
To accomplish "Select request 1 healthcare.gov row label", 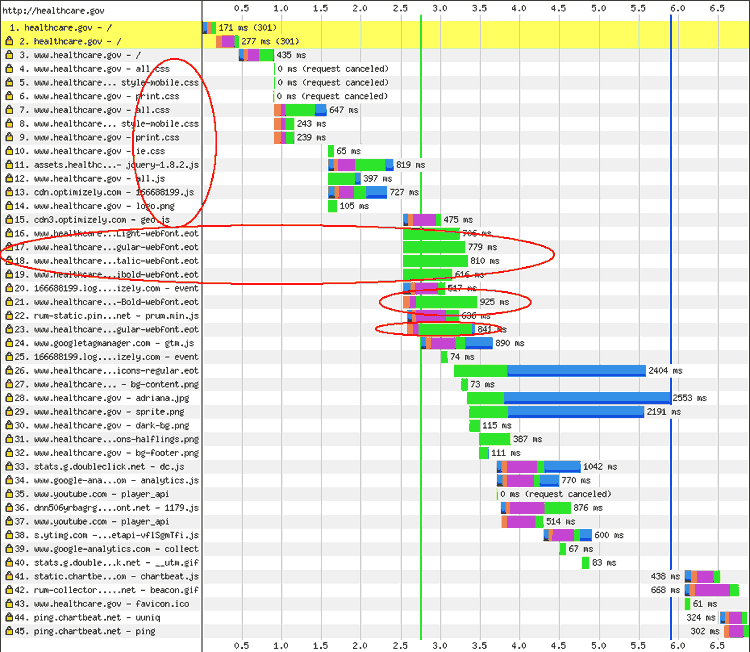I will tap(61, 28).
